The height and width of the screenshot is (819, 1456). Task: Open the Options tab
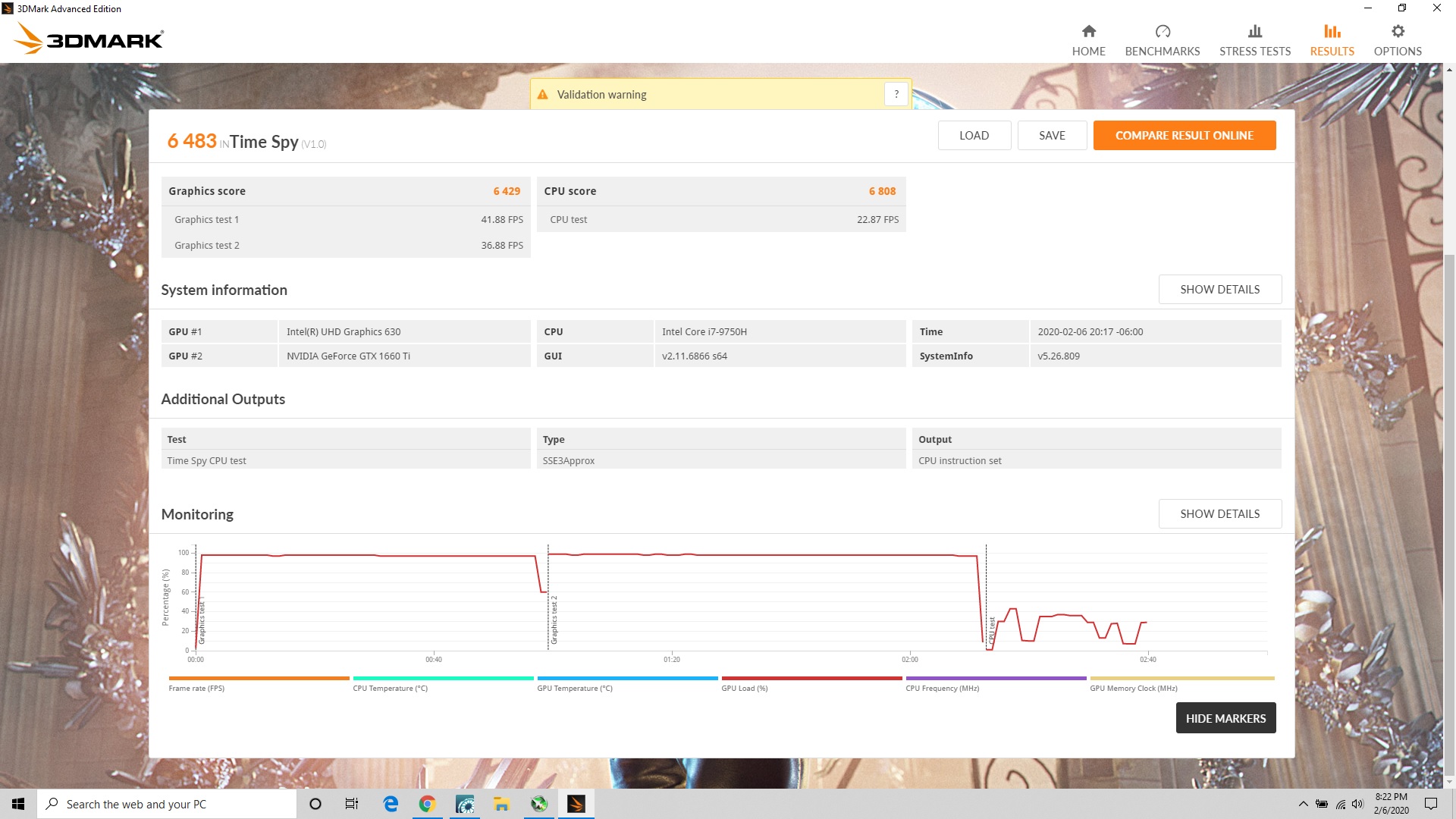click(x=1398, y=40)
